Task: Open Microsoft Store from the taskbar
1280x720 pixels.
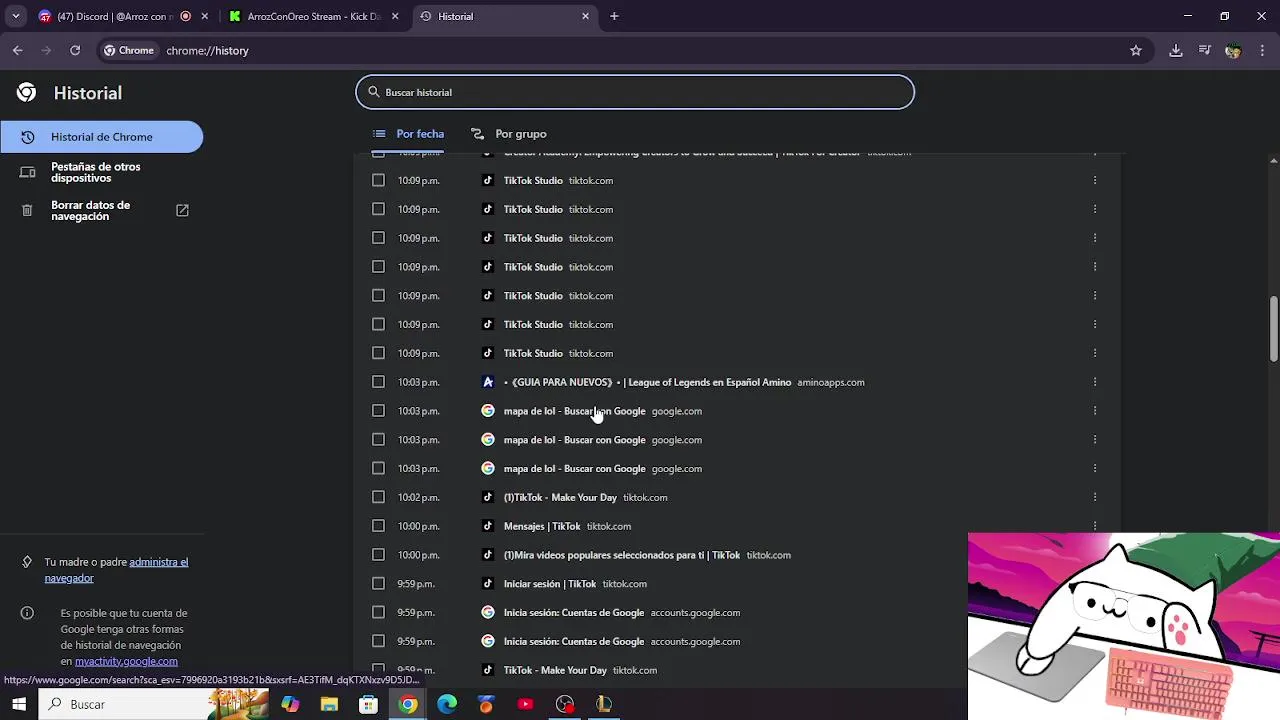Action: click(x=368, y=704)
